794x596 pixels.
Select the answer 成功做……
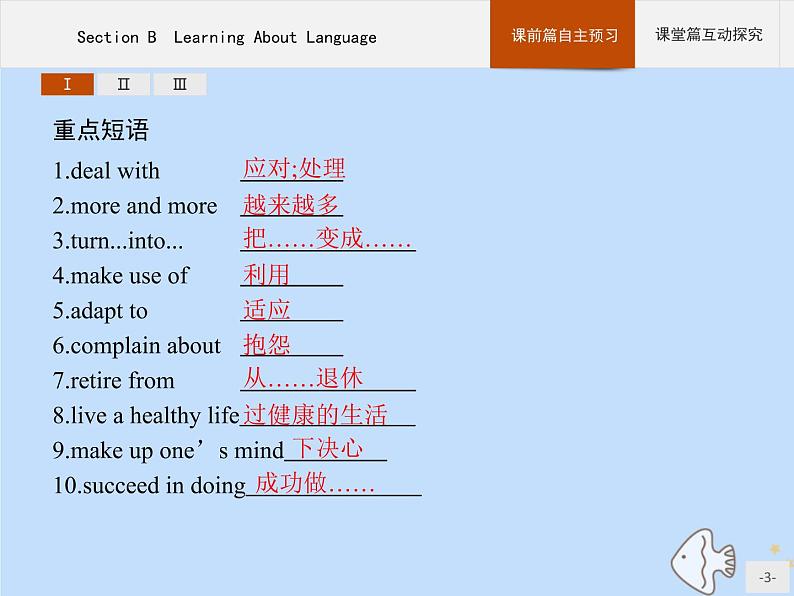click(x=314, y=483)
